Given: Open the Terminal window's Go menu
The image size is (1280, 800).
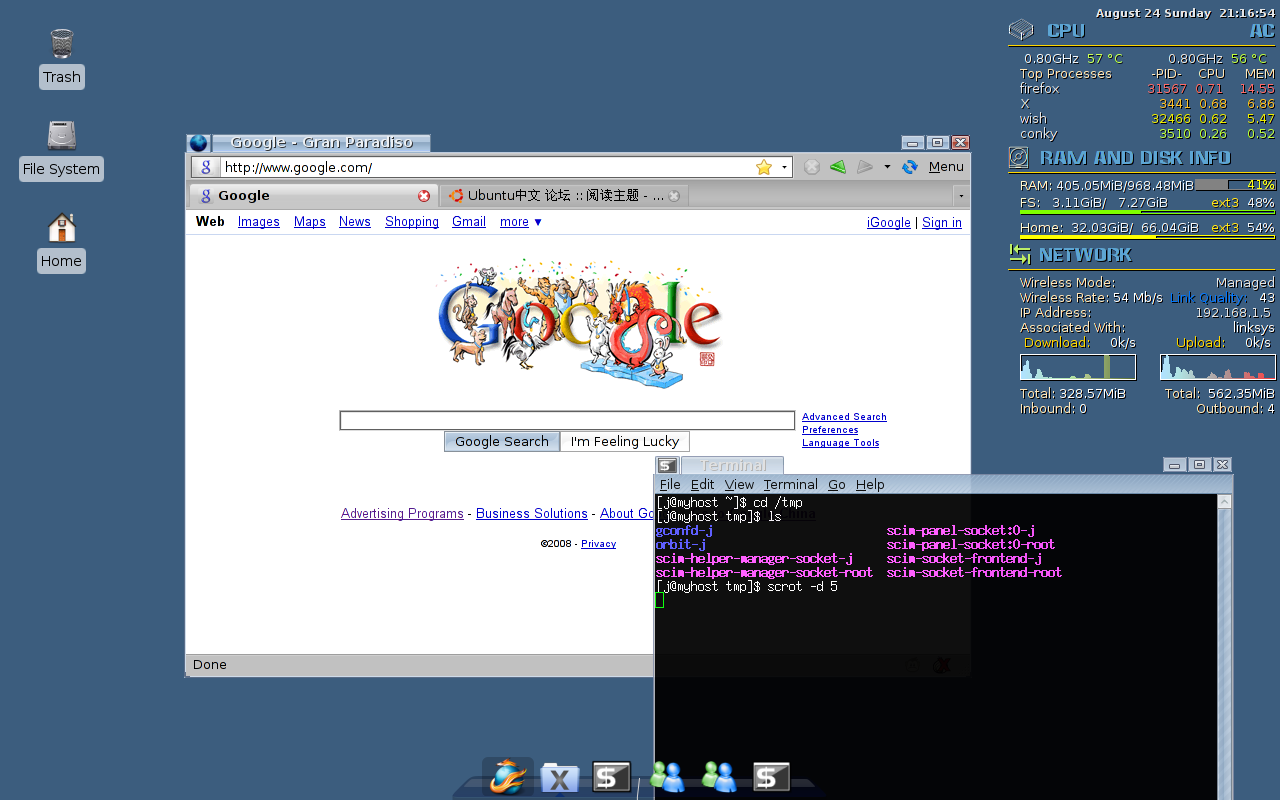Looking at the screenshot, I should click(837, 484).
